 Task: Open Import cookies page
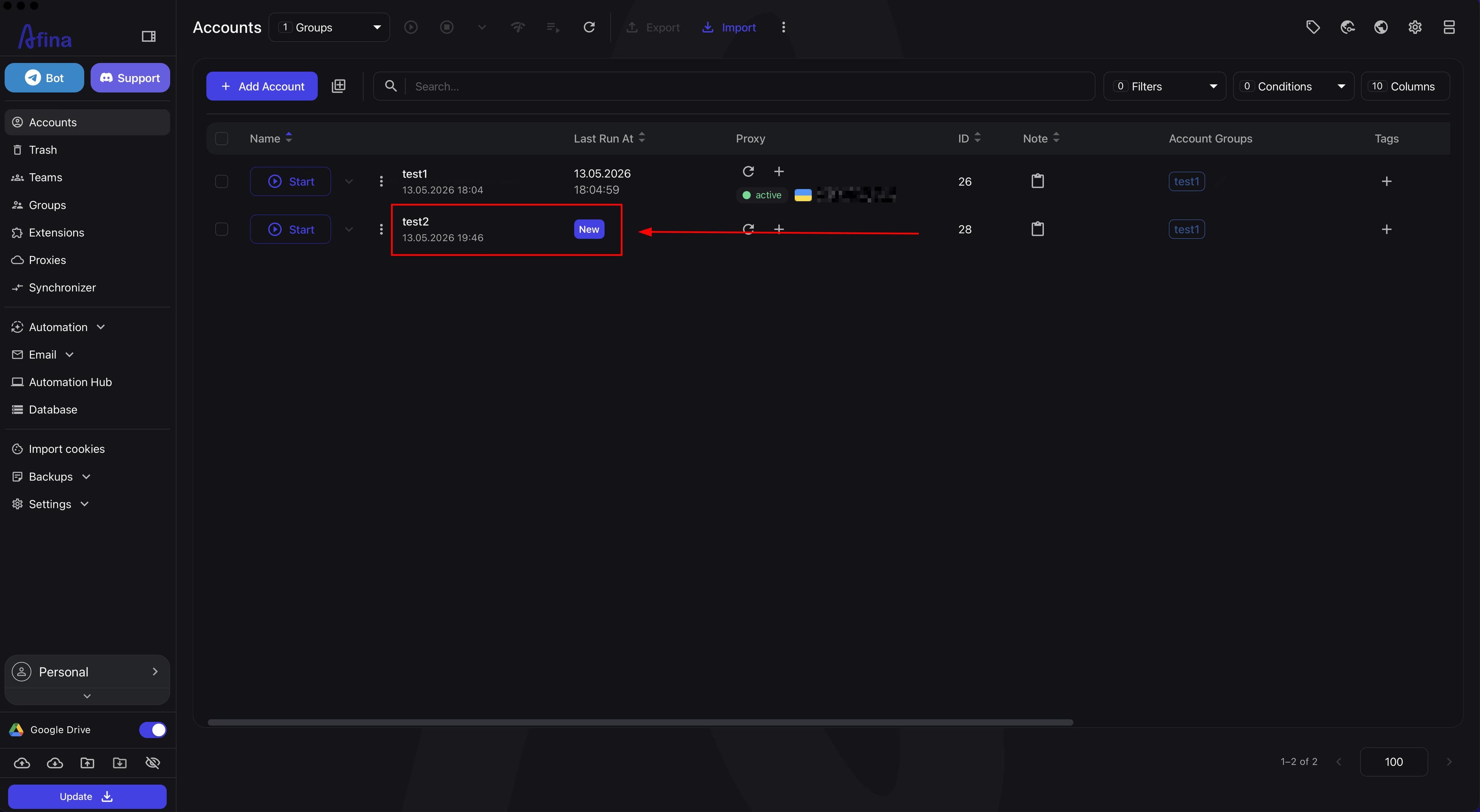click(87, 449)
